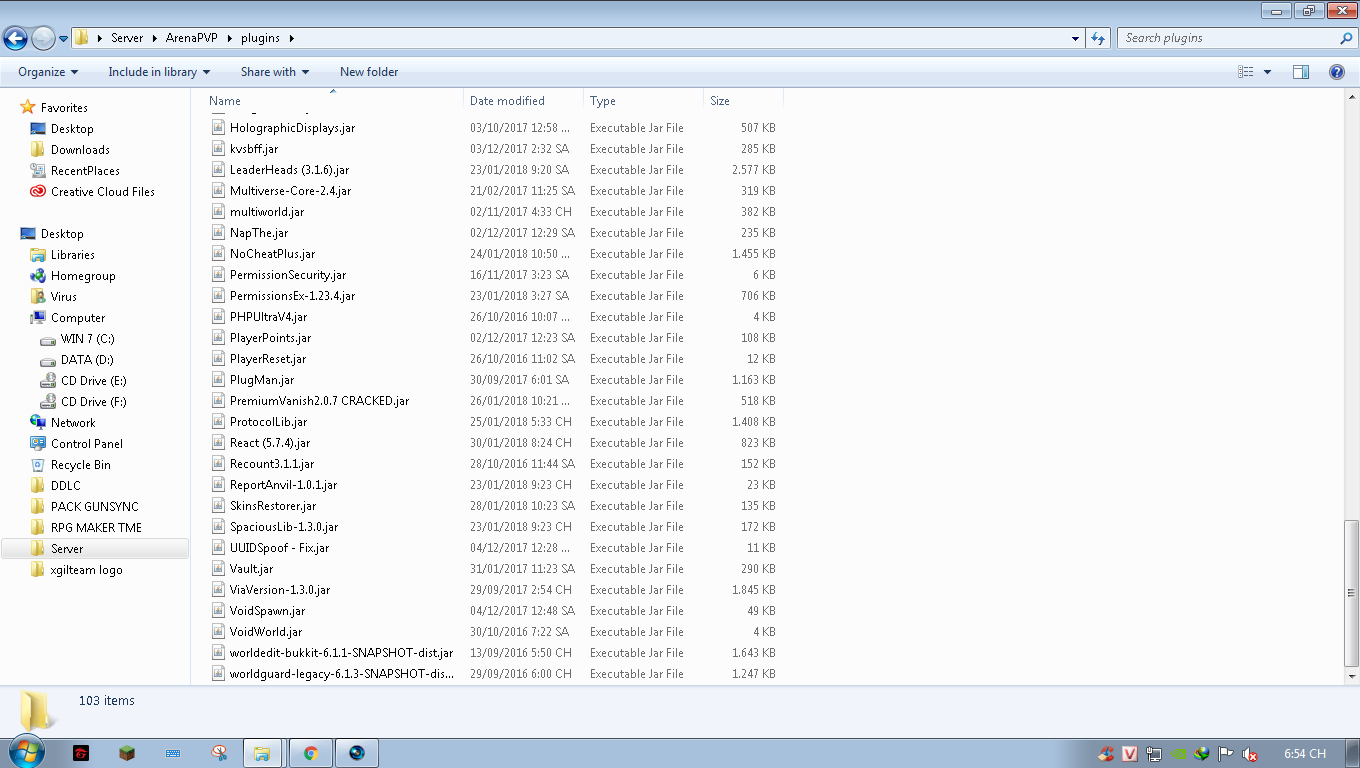
Task: Select Recycle Bin in the navigation pane
Action: (x=80, y=465)
